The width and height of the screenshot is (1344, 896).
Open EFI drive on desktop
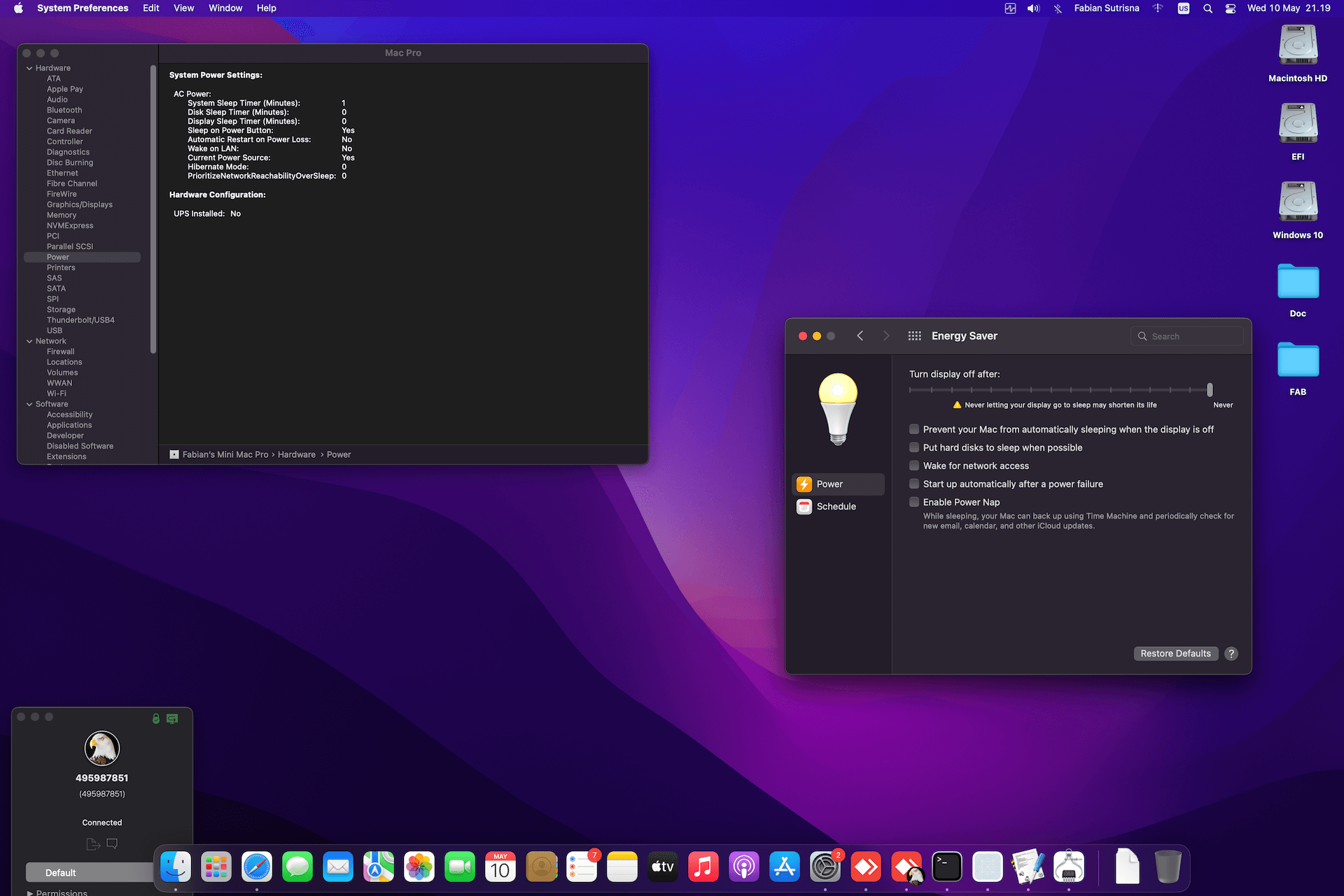(1298, 132)
